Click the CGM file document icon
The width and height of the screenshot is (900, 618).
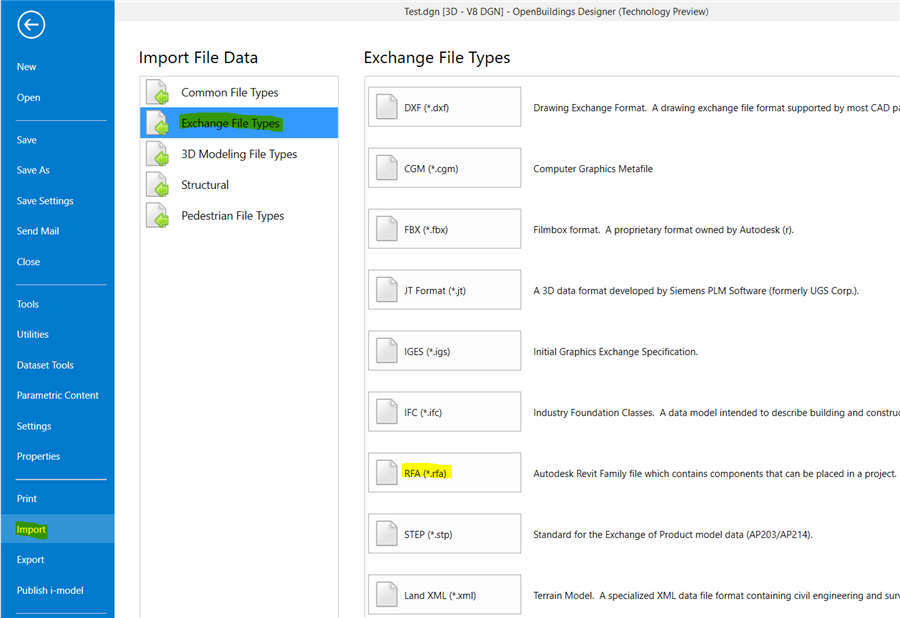pyautogui.click(x=386, y=168)
